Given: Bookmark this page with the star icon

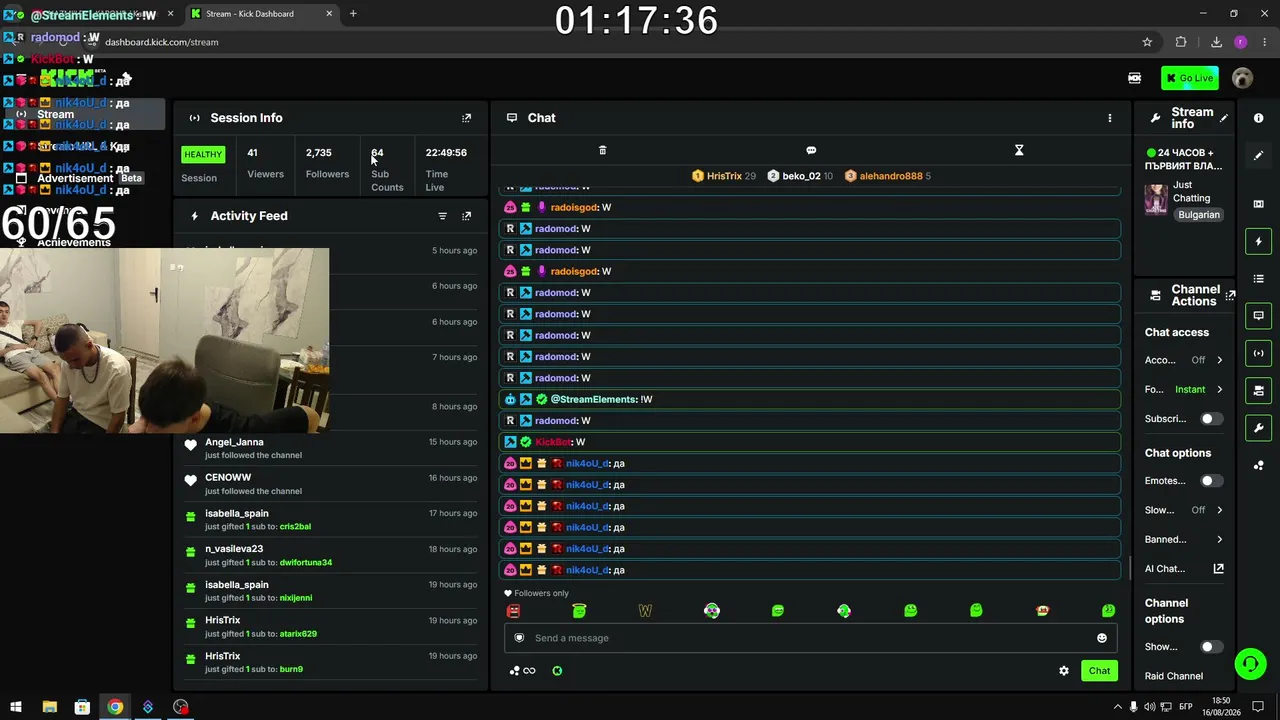Looking at the screenshot, I should pos(1147,42).
